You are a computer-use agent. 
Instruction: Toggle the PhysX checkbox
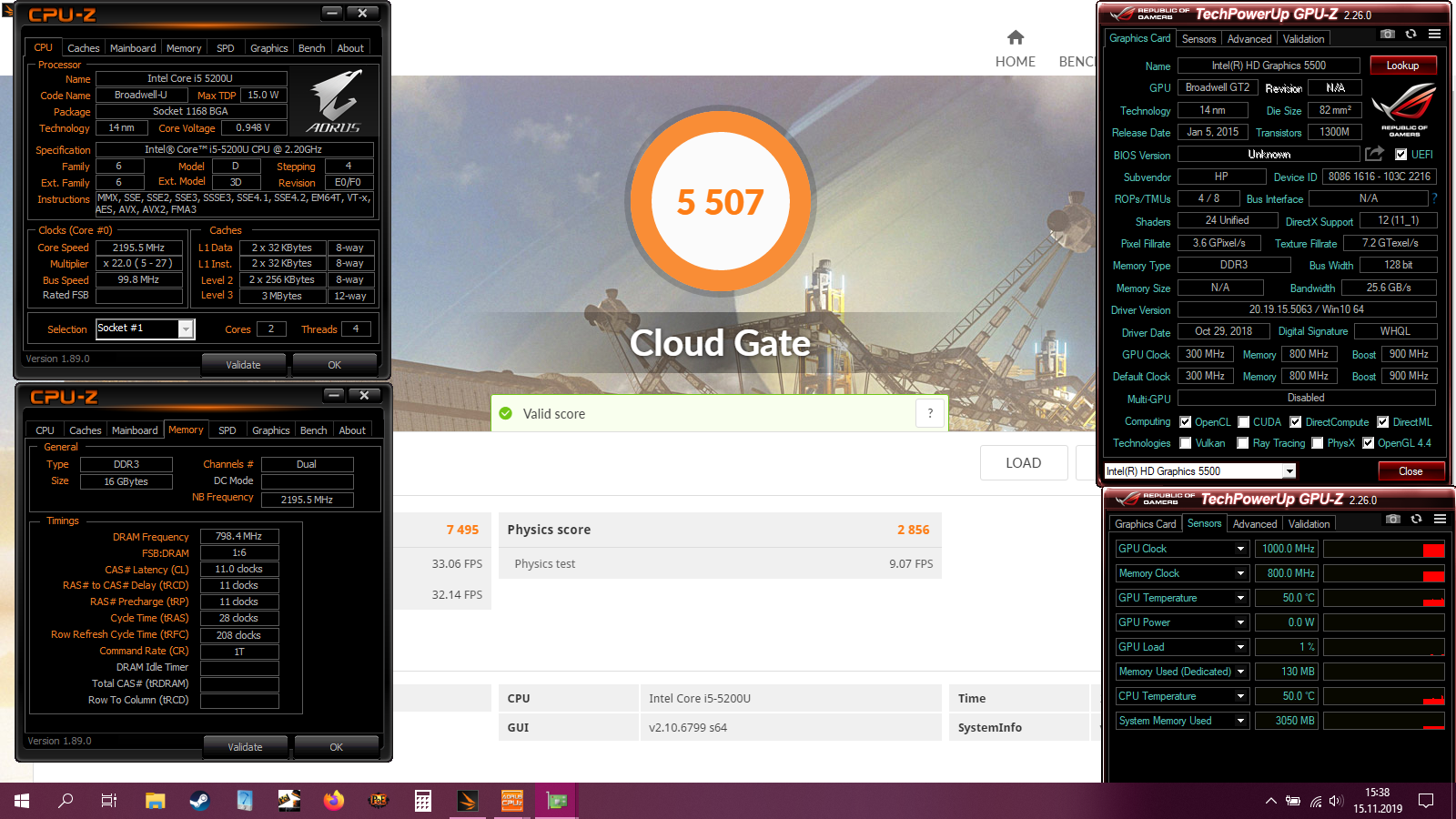[x=1318, y=443]
